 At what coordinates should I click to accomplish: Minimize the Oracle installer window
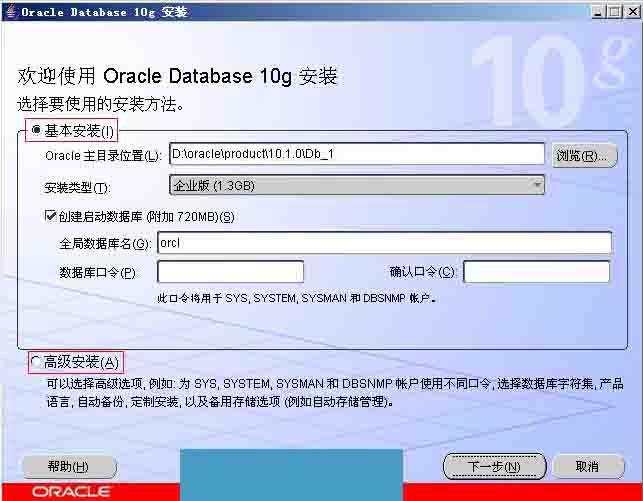tap(598, 11)
